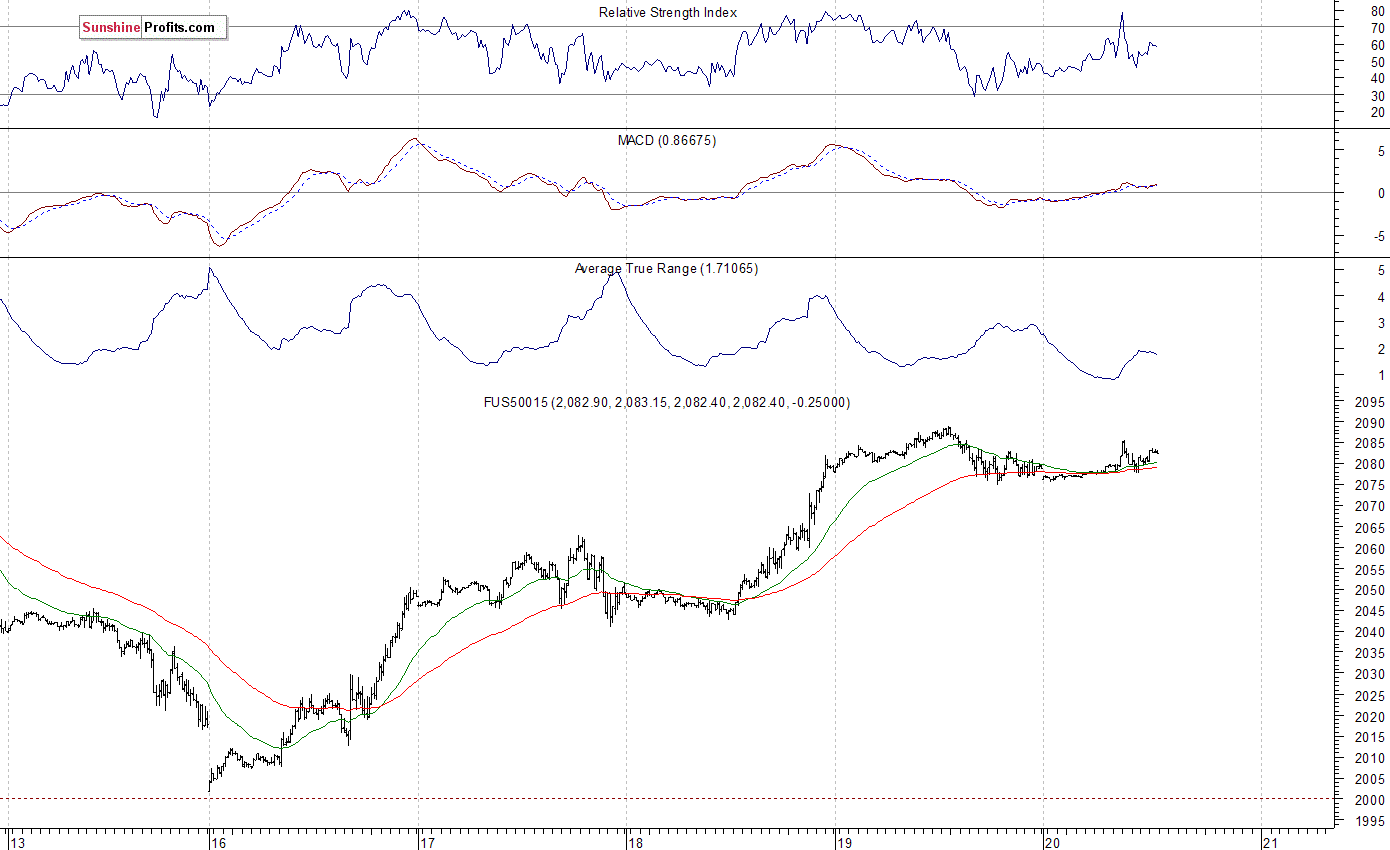The width and height of the screenshot is (1390, 850).
Task: Click date label 21 on time axis
Action: pyautogui.click(x=1271, y=842)
